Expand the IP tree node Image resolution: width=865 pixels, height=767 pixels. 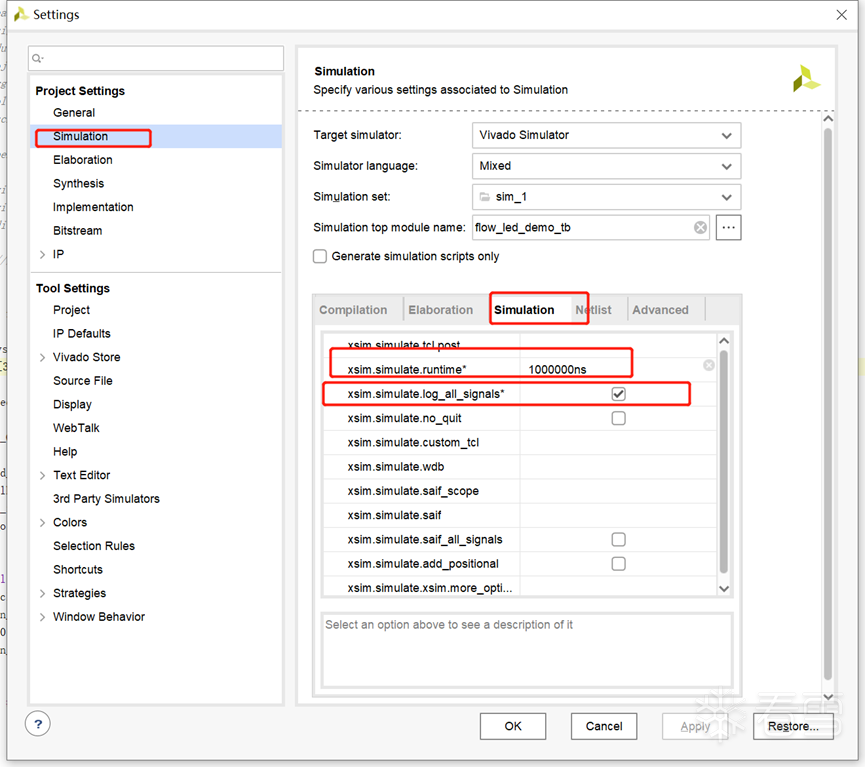coord(42,254)
